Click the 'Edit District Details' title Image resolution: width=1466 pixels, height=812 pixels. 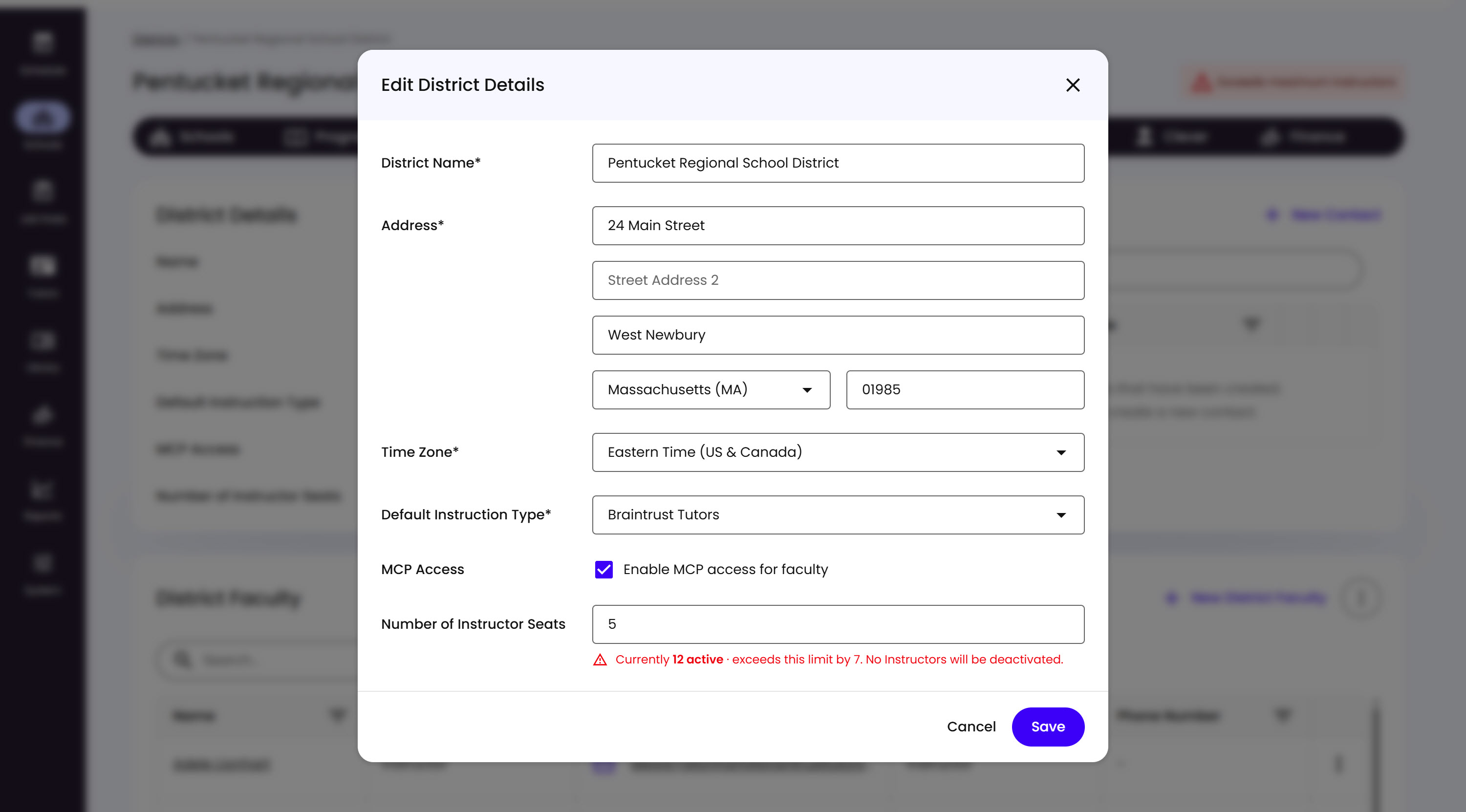[x=462, y=85]
